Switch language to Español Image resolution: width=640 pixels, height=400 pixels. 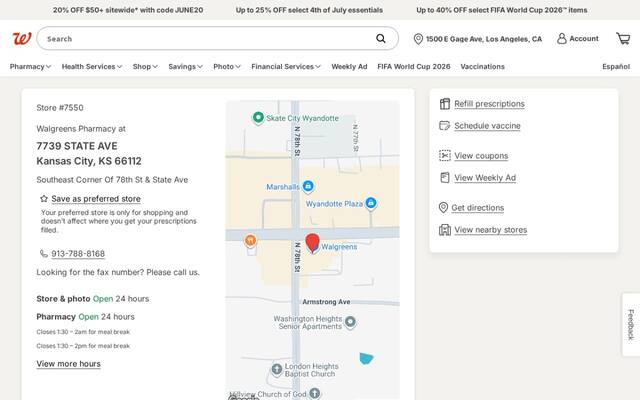[x=616, y=67]
